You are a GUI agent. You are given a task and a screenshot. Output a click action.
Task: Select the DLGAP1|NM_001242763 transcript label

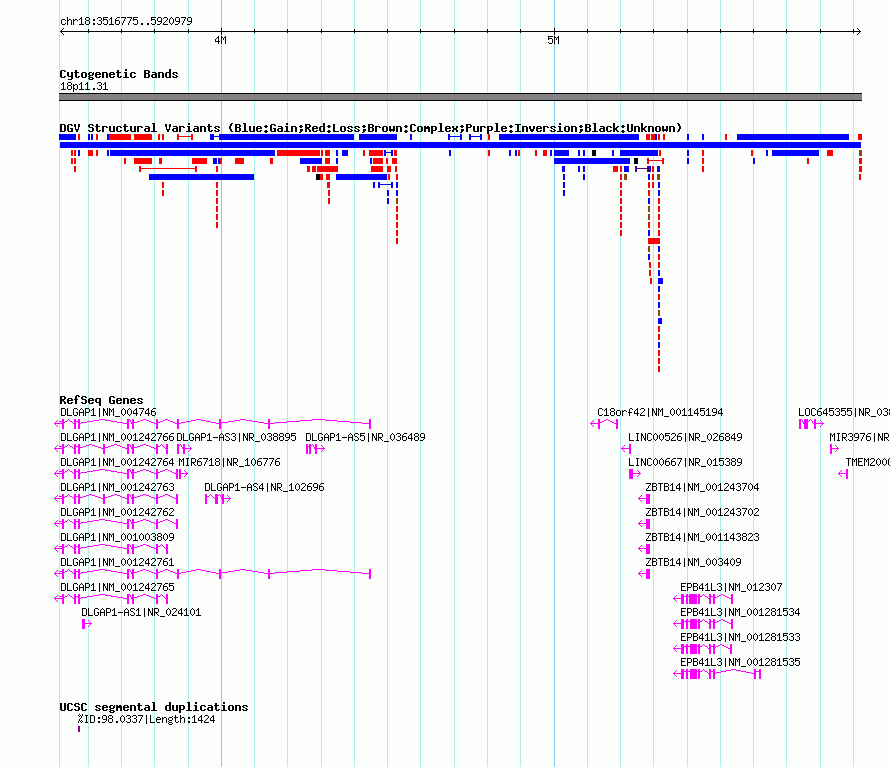(x=117, y=487)
